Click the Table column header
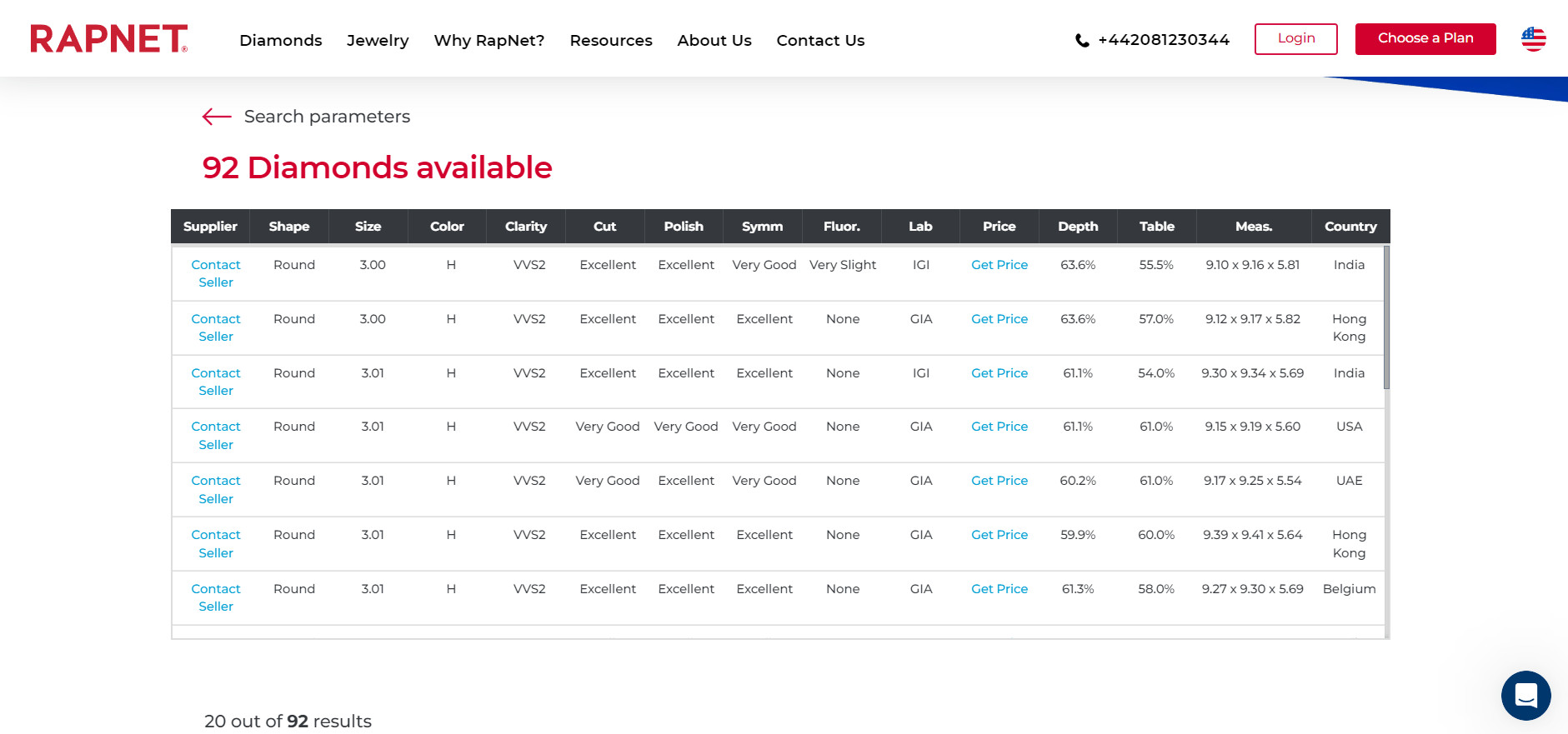 [1157, 227]
